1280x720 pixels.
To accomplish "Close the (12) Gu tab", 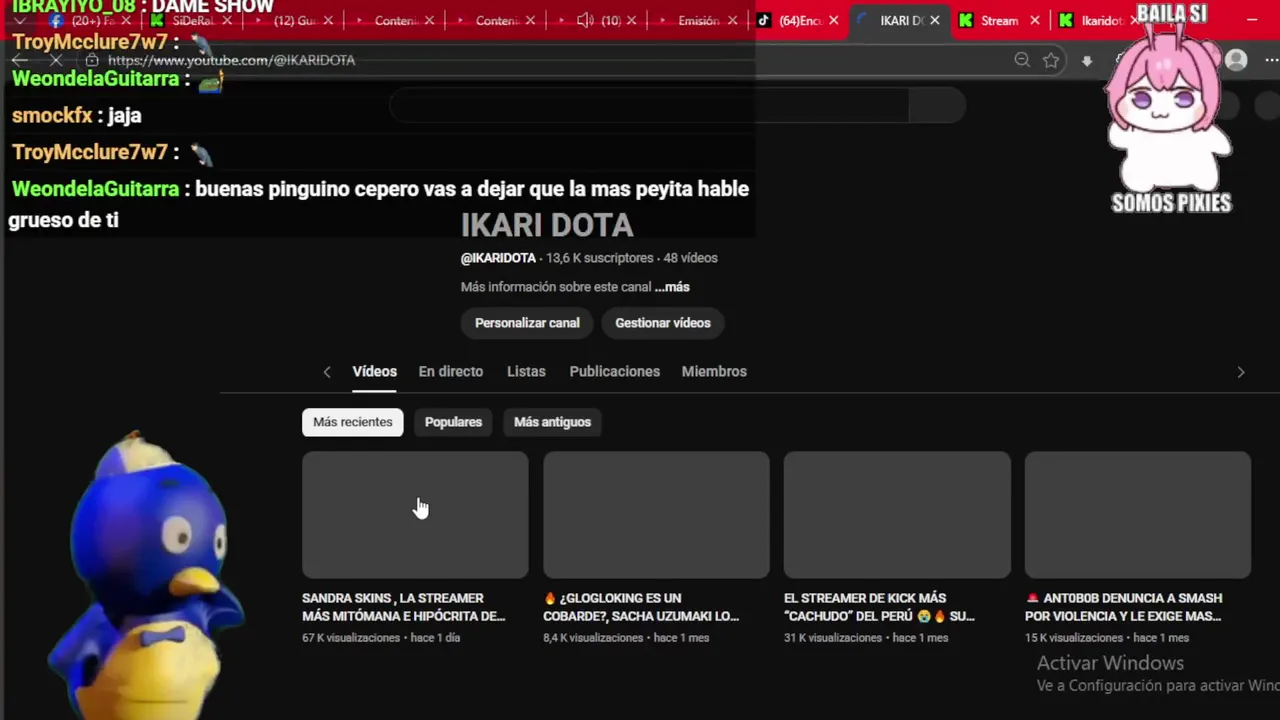I will click(328, 20).
